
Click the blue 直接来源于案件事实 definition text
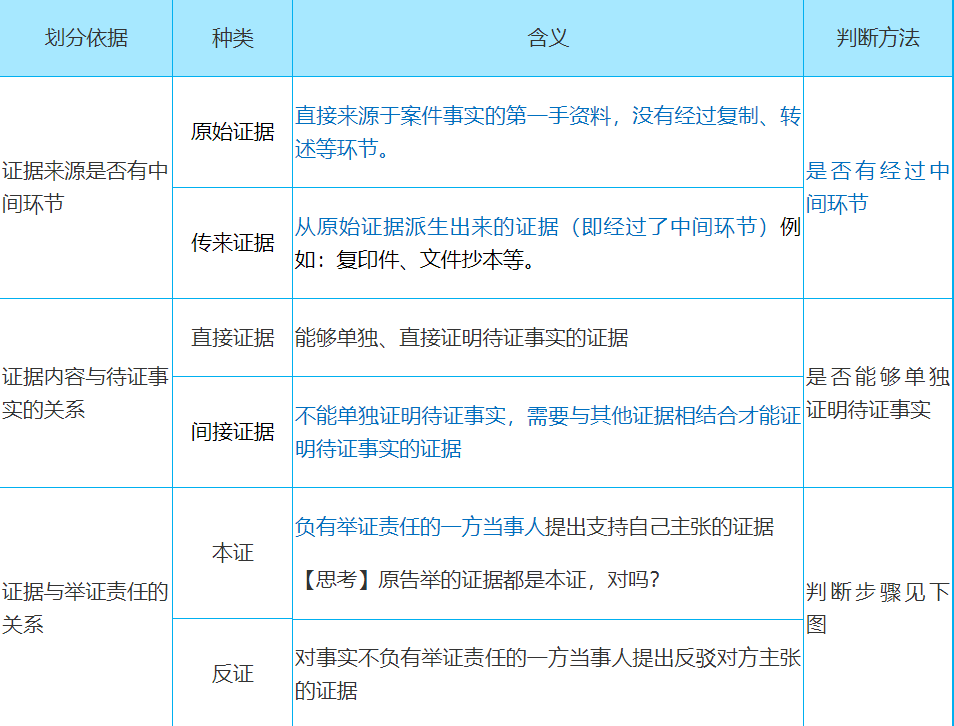(x=547, y=132)
